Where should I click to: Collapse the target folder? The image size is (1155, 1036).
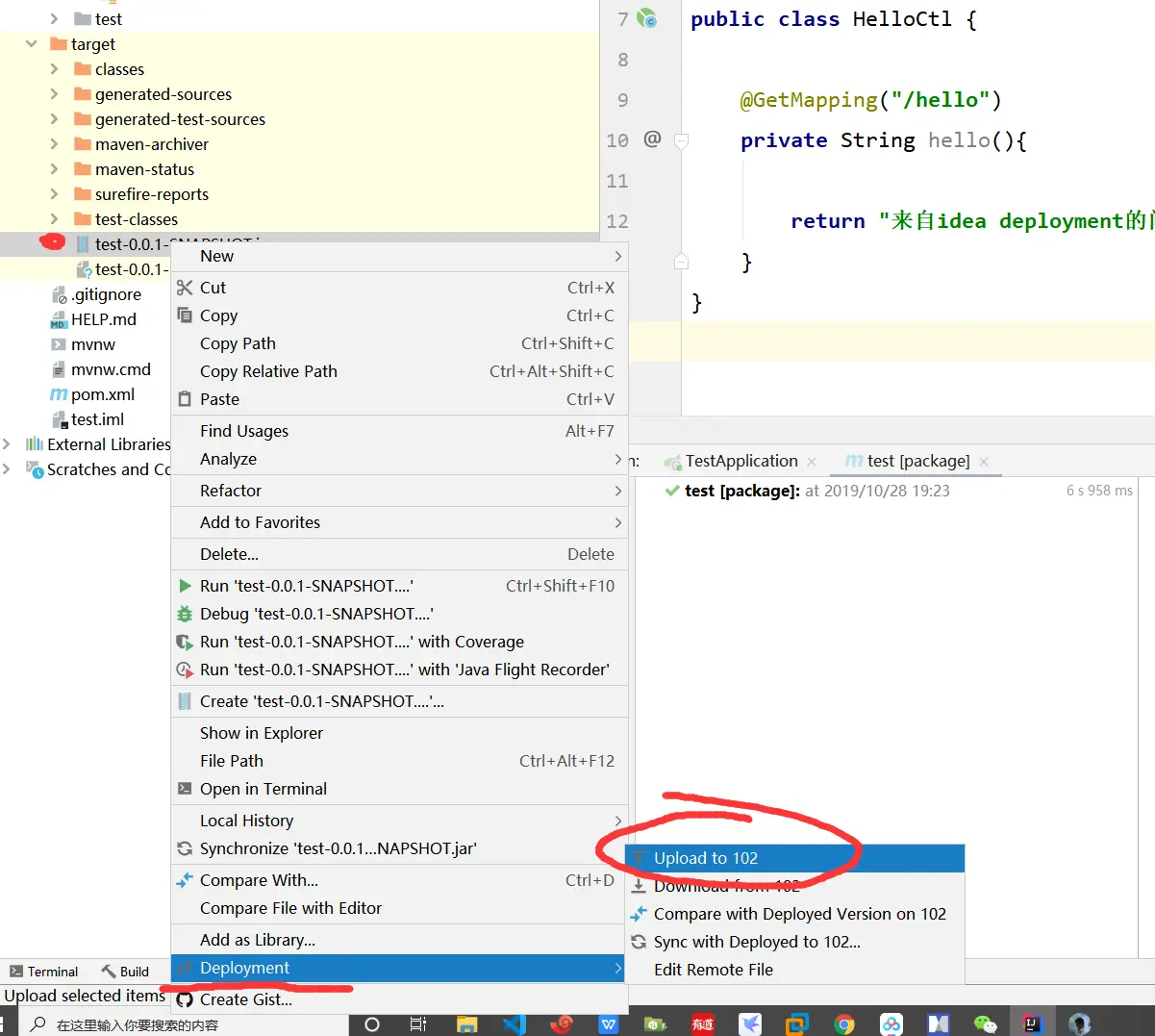(x=32, y=44)
